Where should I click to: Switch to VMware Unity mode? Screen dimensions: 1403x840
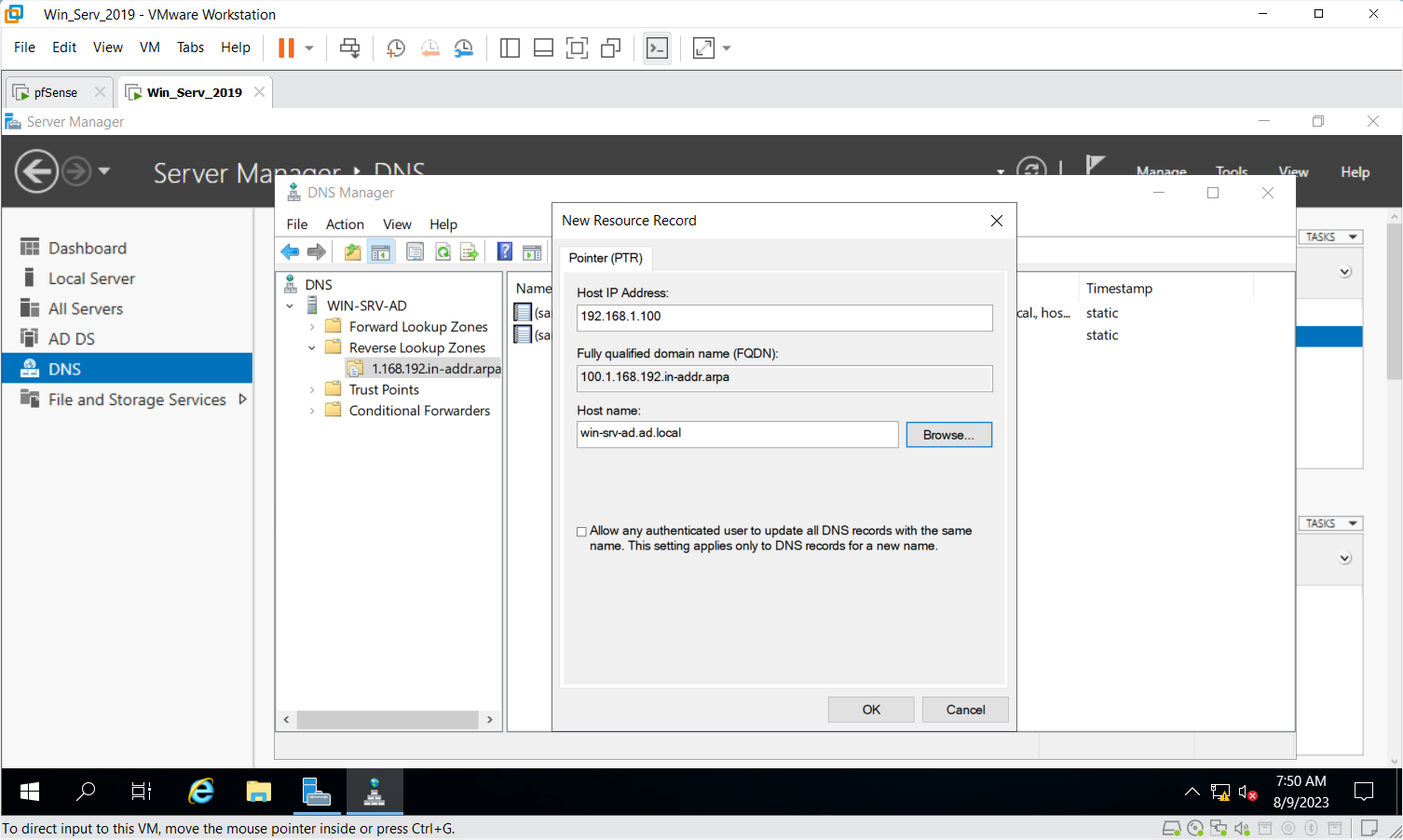click(611, 47)
